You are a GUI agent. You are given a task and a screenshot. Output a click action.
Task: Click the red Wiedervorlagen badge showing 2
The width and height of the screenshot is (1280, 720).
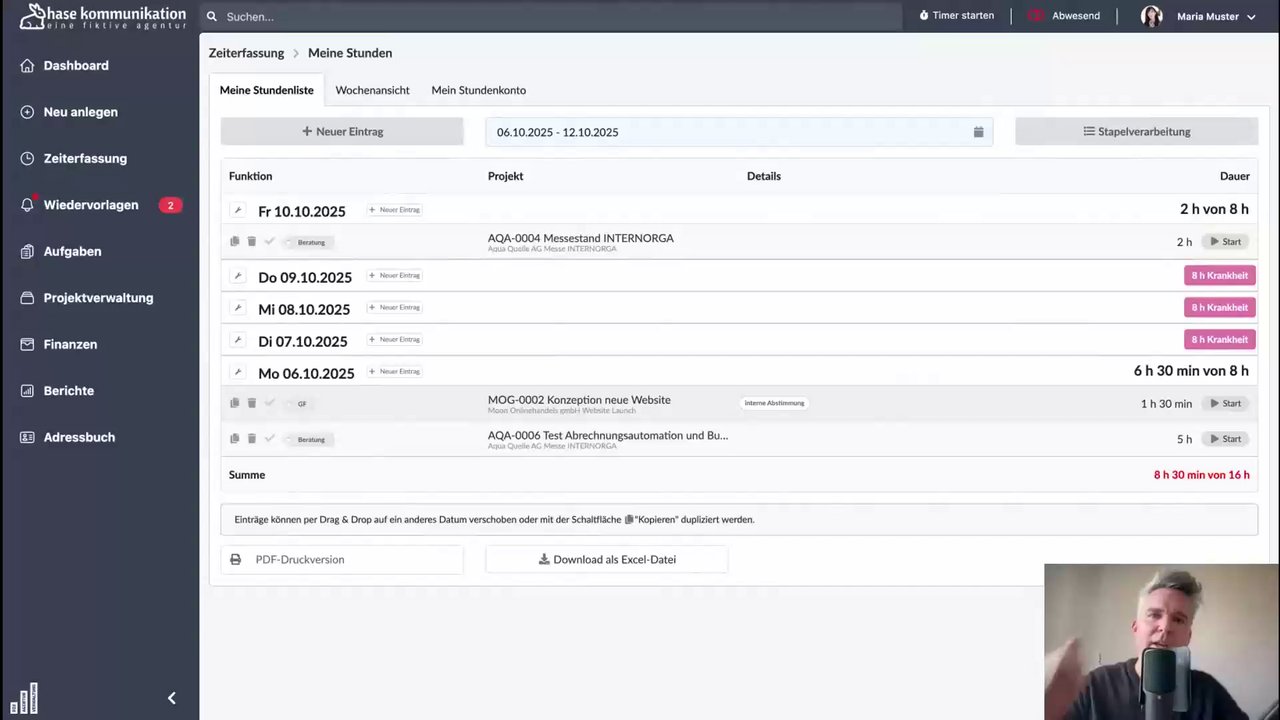pos(170,205)
